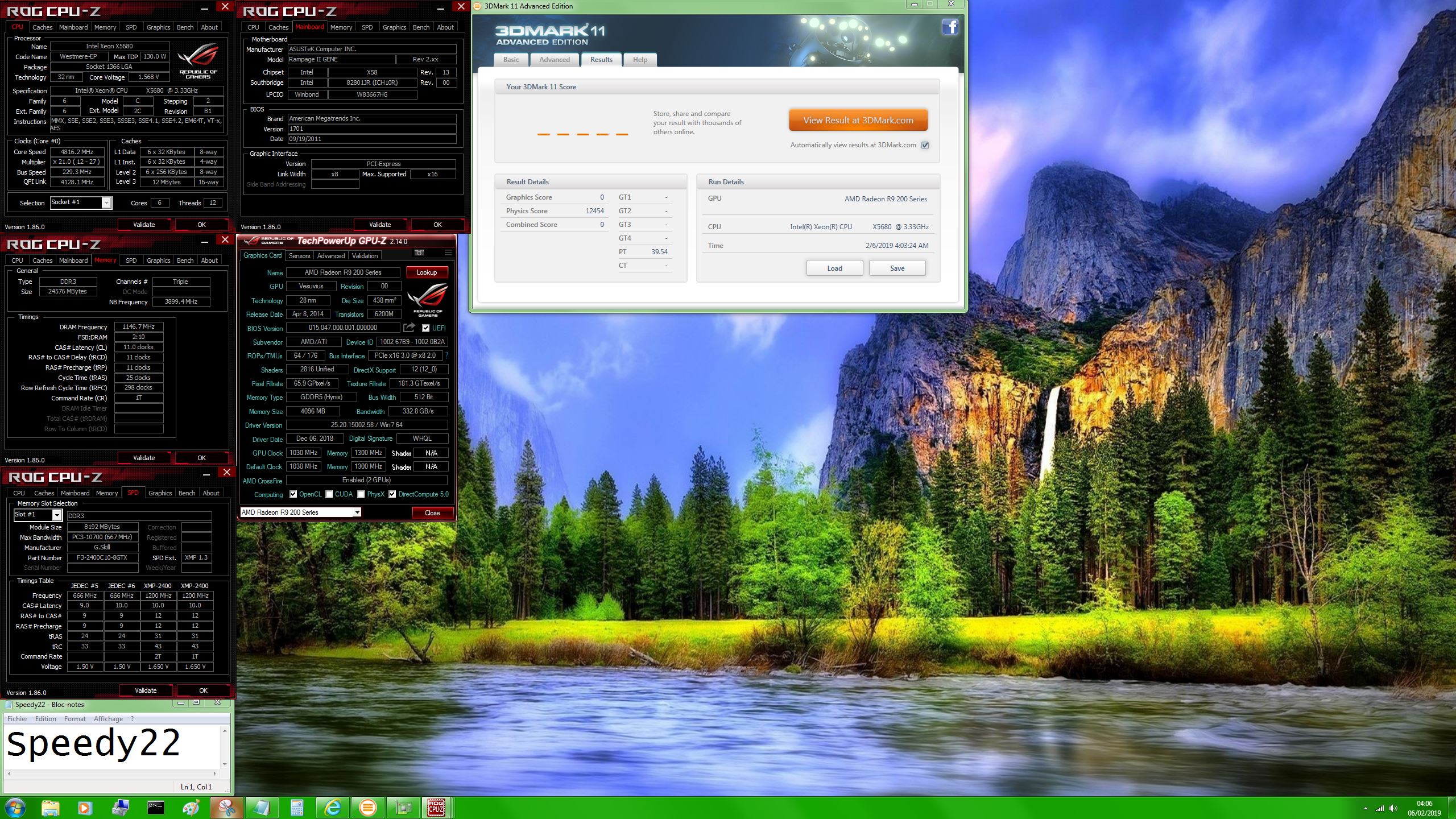Switch to the GPU-Z graphics card taskbar button
Viewport: 1456px width, 819px height.
point(403,808)
